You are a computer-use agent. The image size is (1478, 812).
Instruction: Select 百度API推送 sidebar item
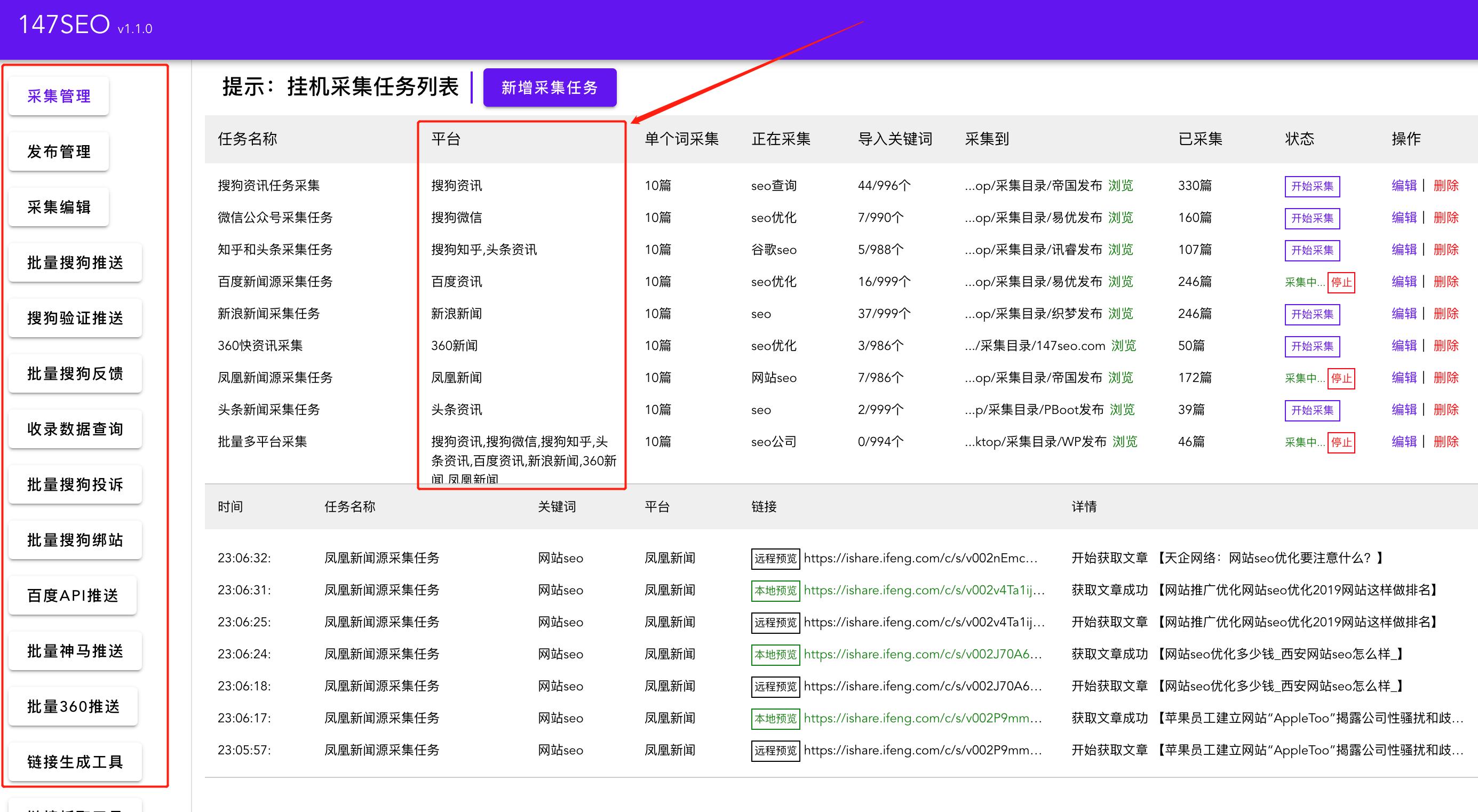[x=73, y=595]
